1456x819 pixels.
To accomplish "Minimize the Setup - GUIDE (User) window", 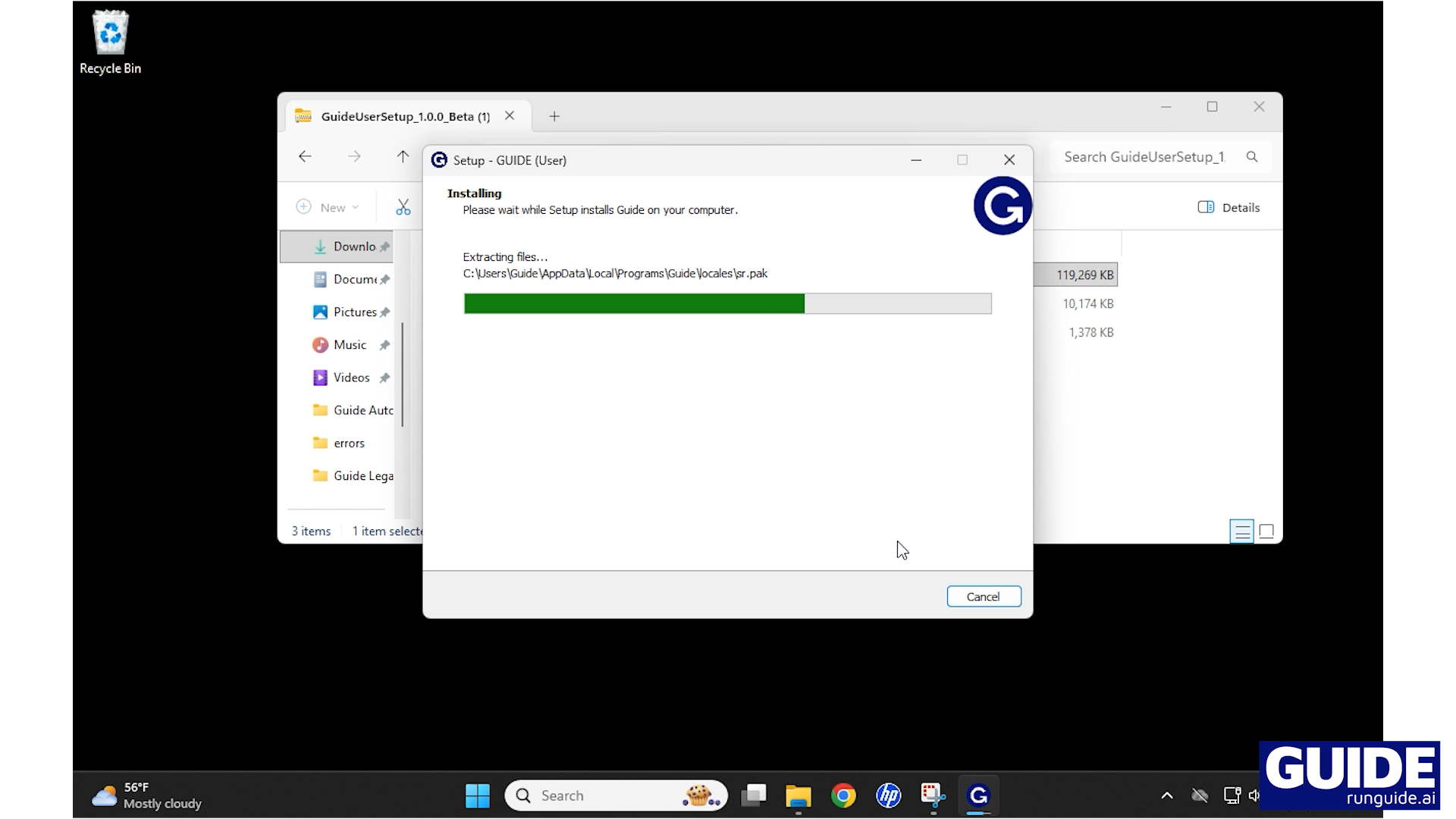I will [x=916, y=160].
